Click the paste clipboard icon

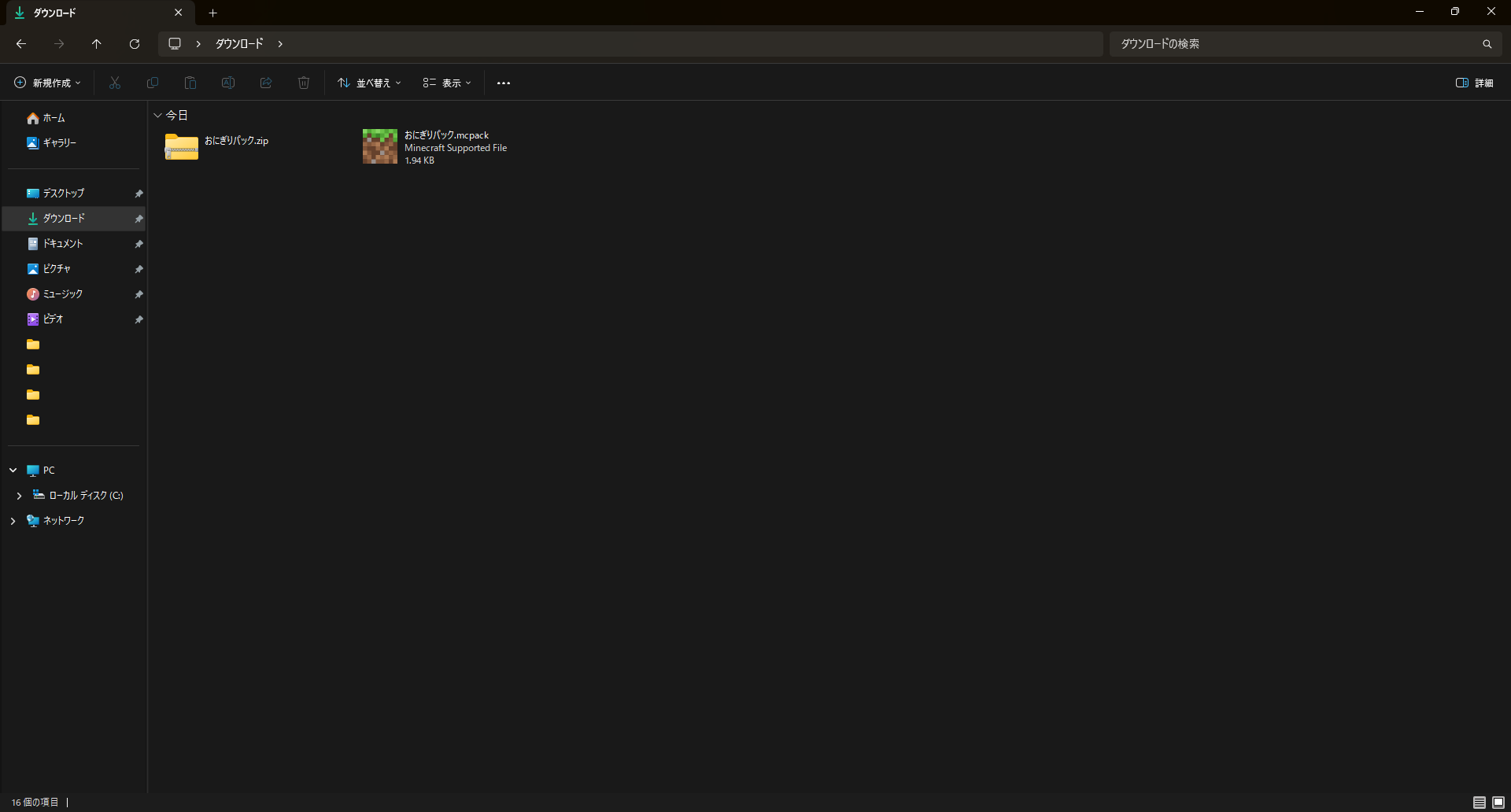[190, 83]
